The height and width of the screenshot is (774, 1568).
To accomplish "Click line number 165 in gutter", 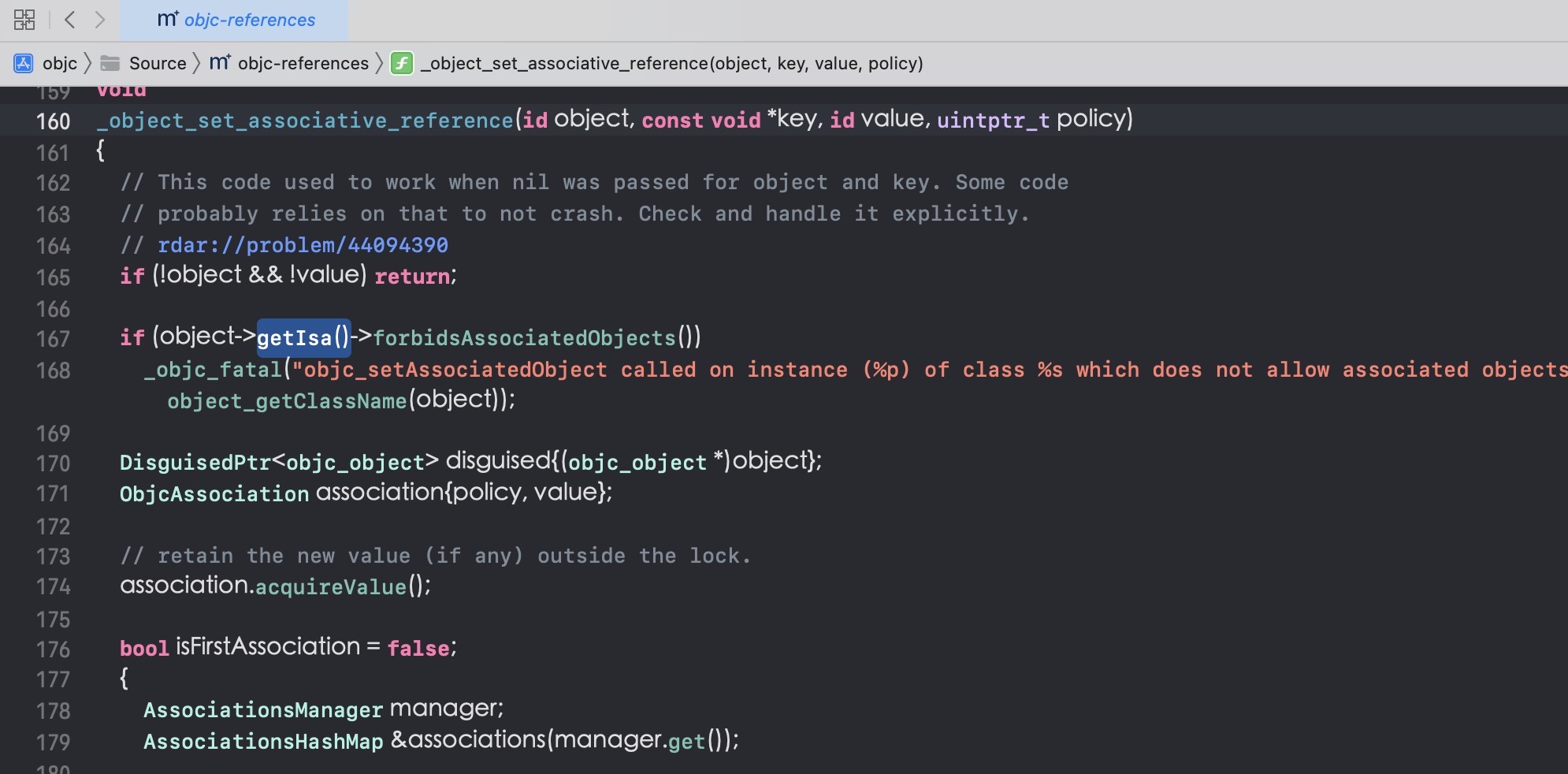I will coord(53,277).
